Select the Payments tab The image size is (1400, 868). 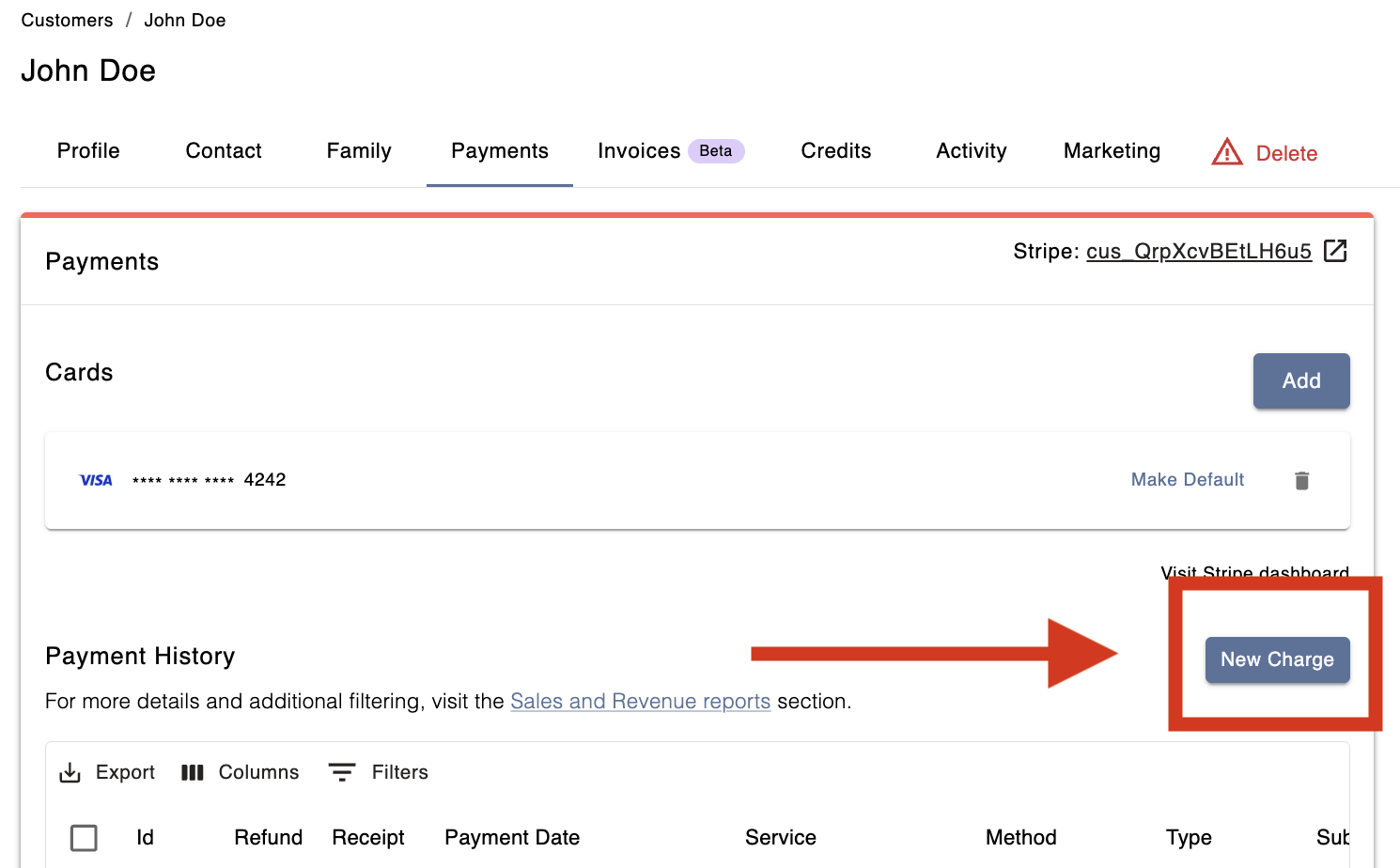point(500,151)
